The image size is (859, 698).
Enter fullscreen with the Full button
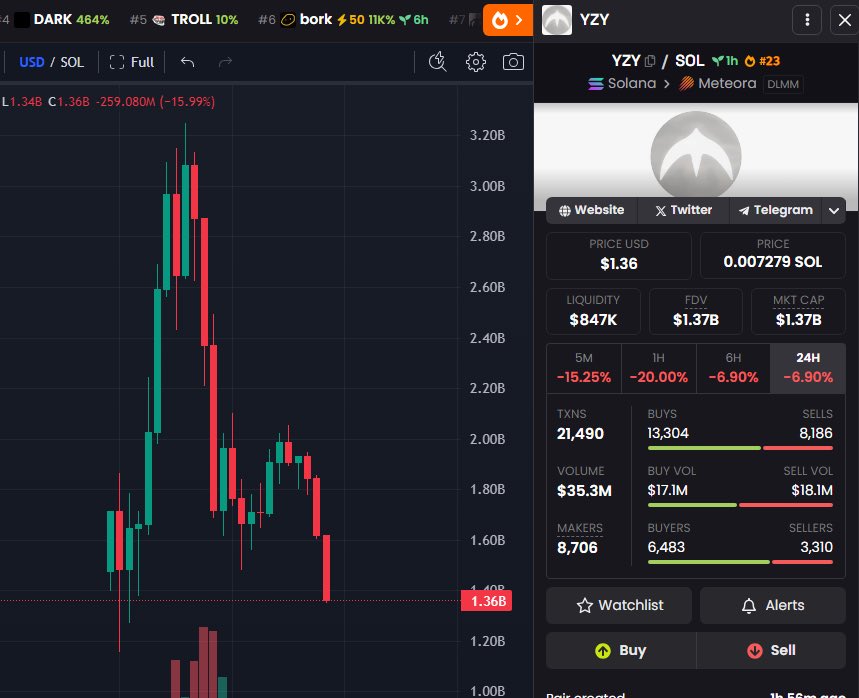[132, 61]
